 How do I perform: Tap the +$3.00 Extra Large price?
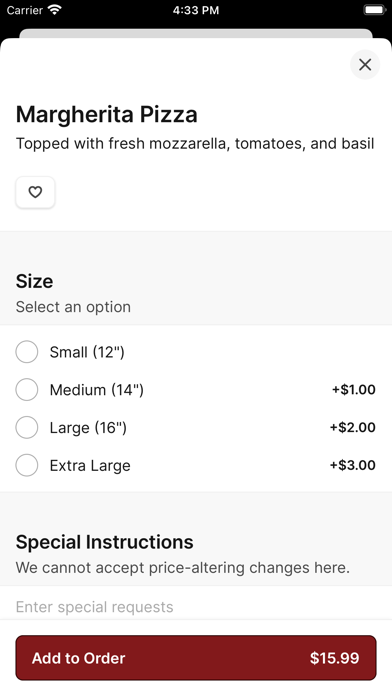click(352, 465)
